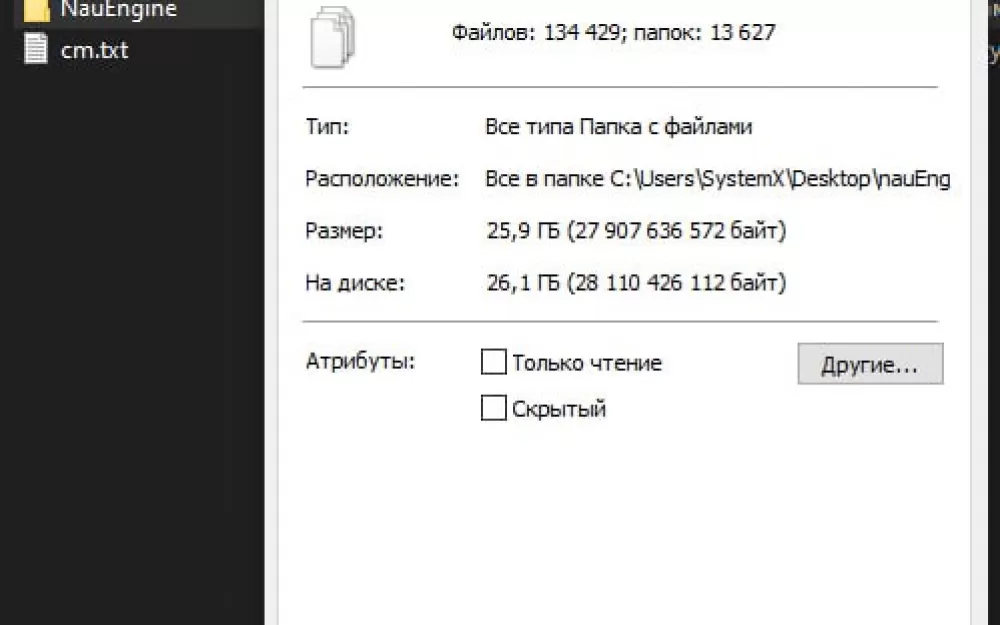Tick the Скрытый checkbox
The image size is (1000, 625).
click(494, 408)
